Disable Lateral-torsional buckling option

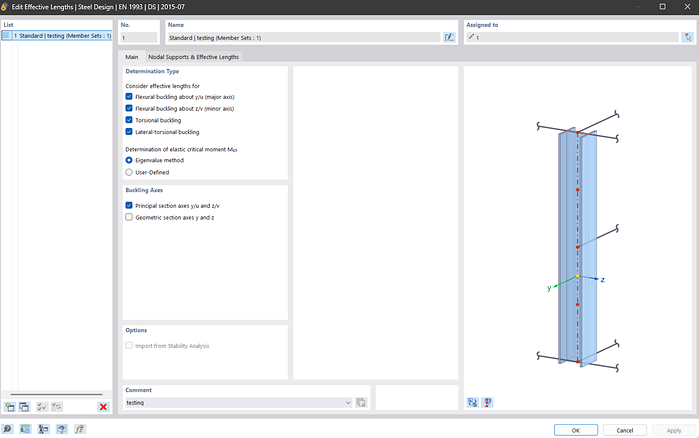(x=129, y=131)
